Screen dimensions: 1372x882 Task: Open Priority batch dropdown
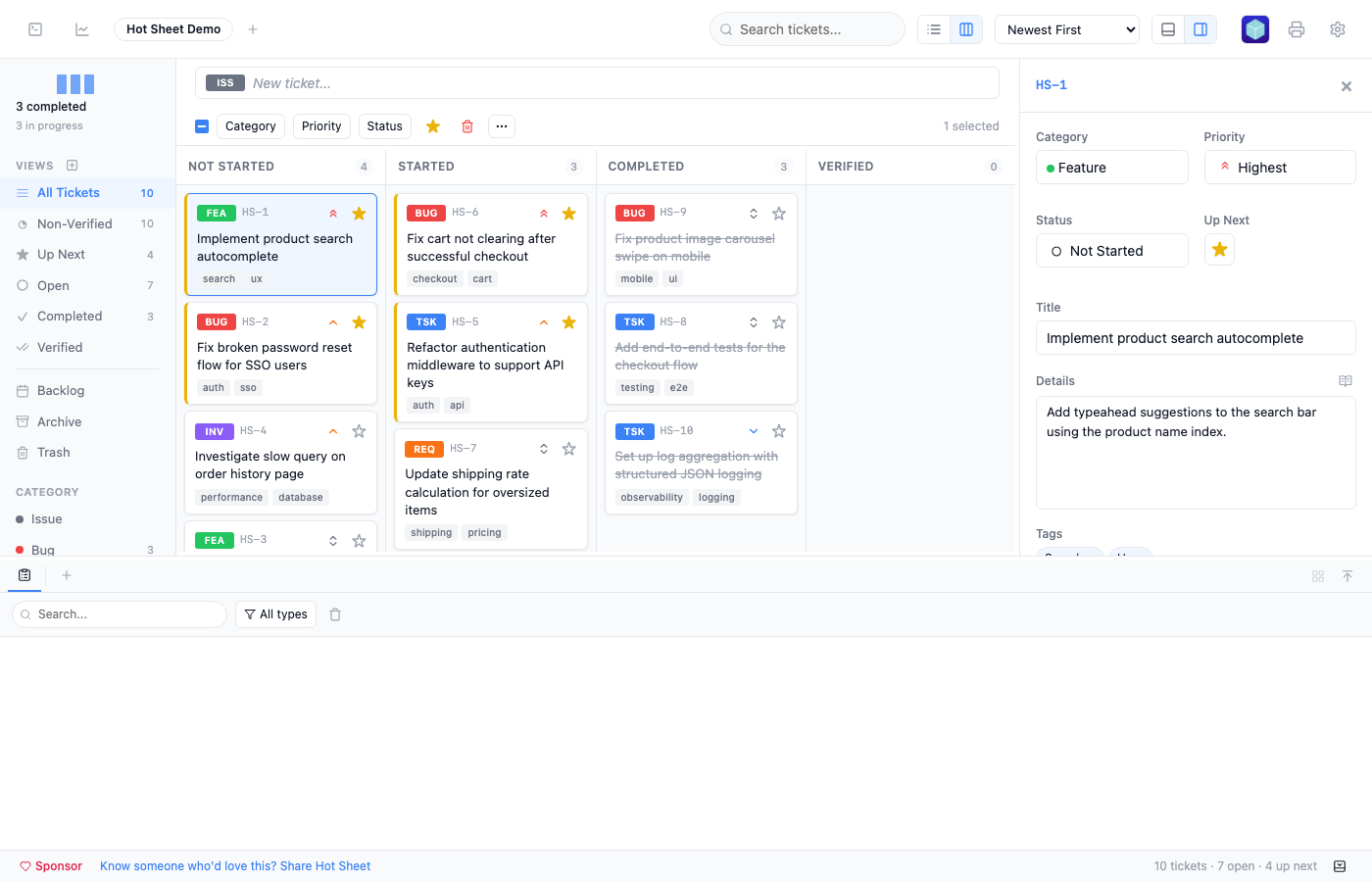321,126
